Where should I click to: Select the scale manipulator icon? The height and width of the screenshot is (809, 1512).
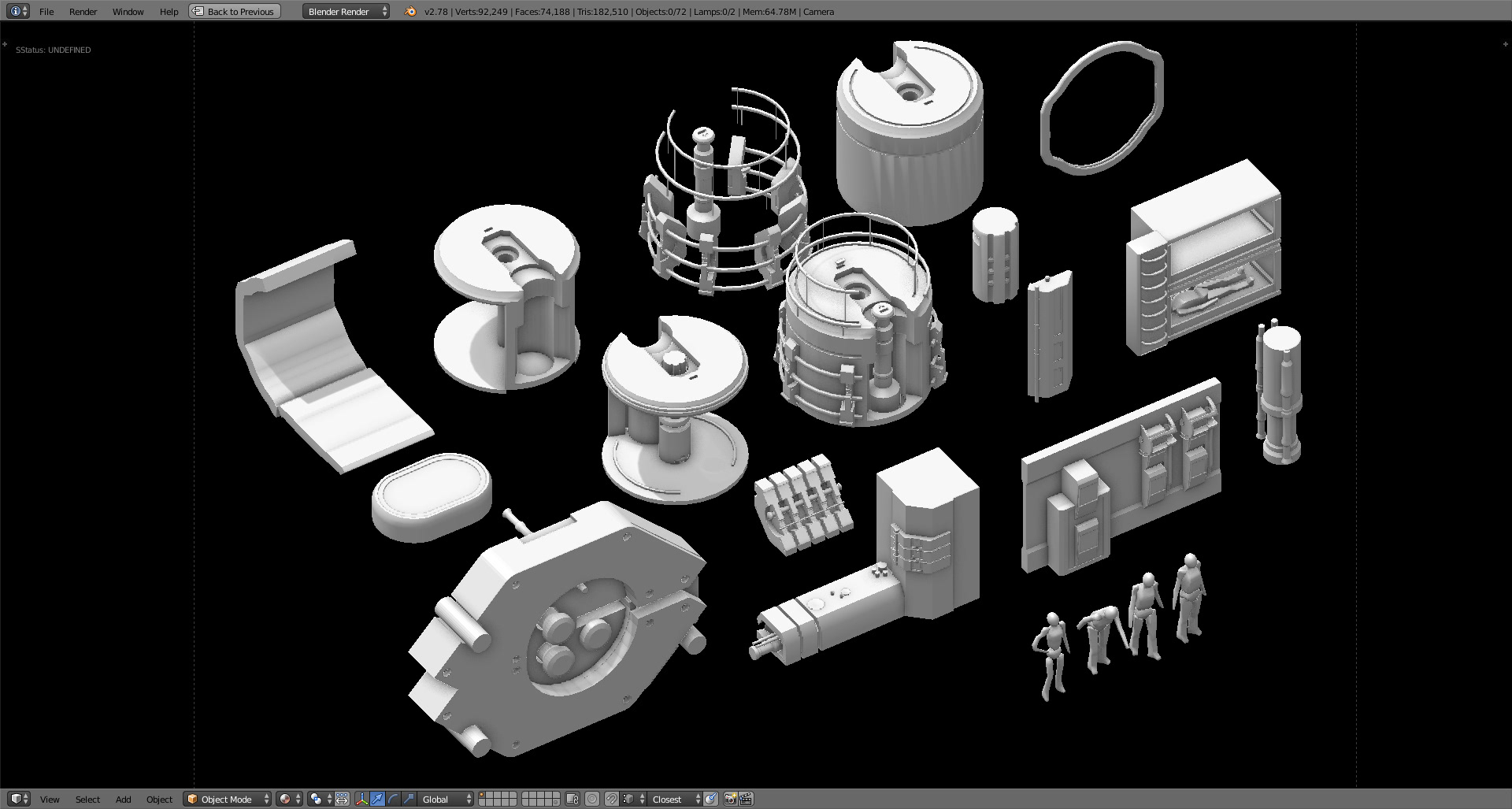[409, 799]
